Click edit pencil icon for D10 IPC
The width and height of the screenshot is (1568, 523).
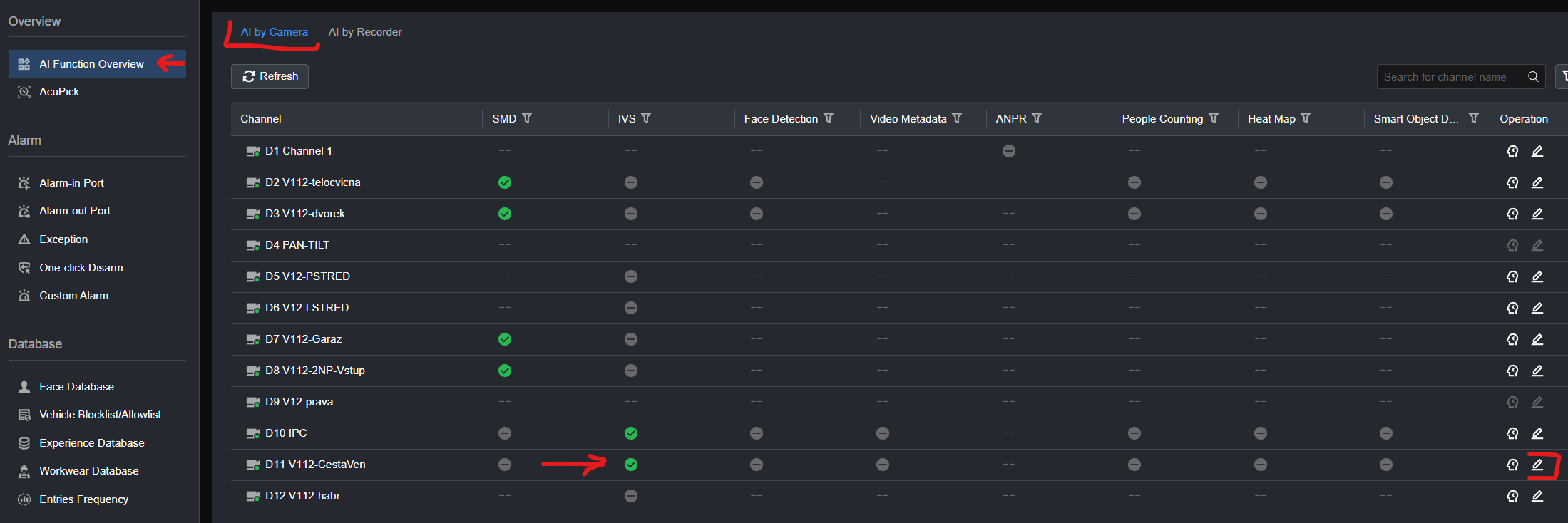click(1537, 433)
